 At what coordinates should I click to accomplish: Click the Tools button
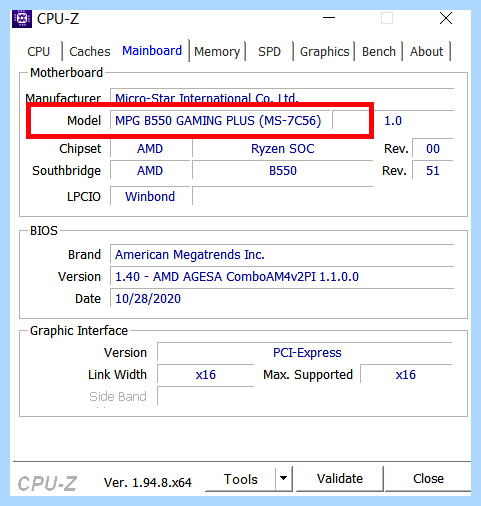tap(241, 479)
